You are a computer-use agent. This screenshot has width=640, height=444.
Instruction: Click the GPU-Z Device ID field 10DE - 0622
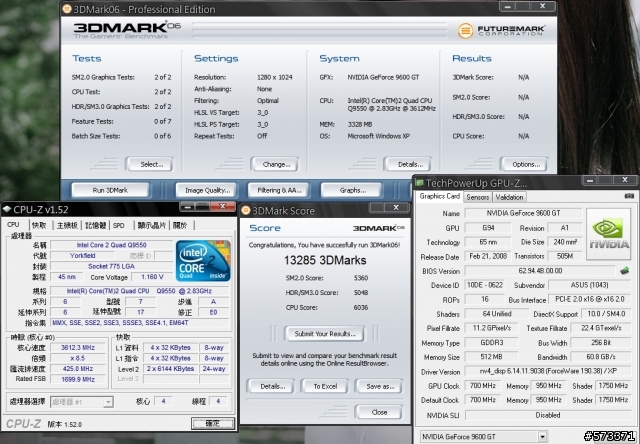(x=485, y=285)
